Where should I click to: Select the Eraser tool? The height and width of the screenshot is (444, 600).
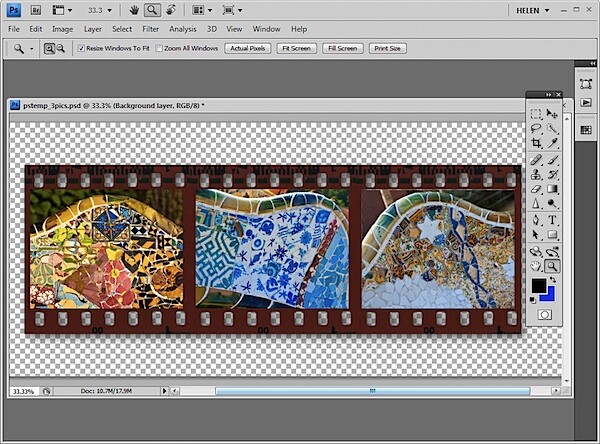536,189
